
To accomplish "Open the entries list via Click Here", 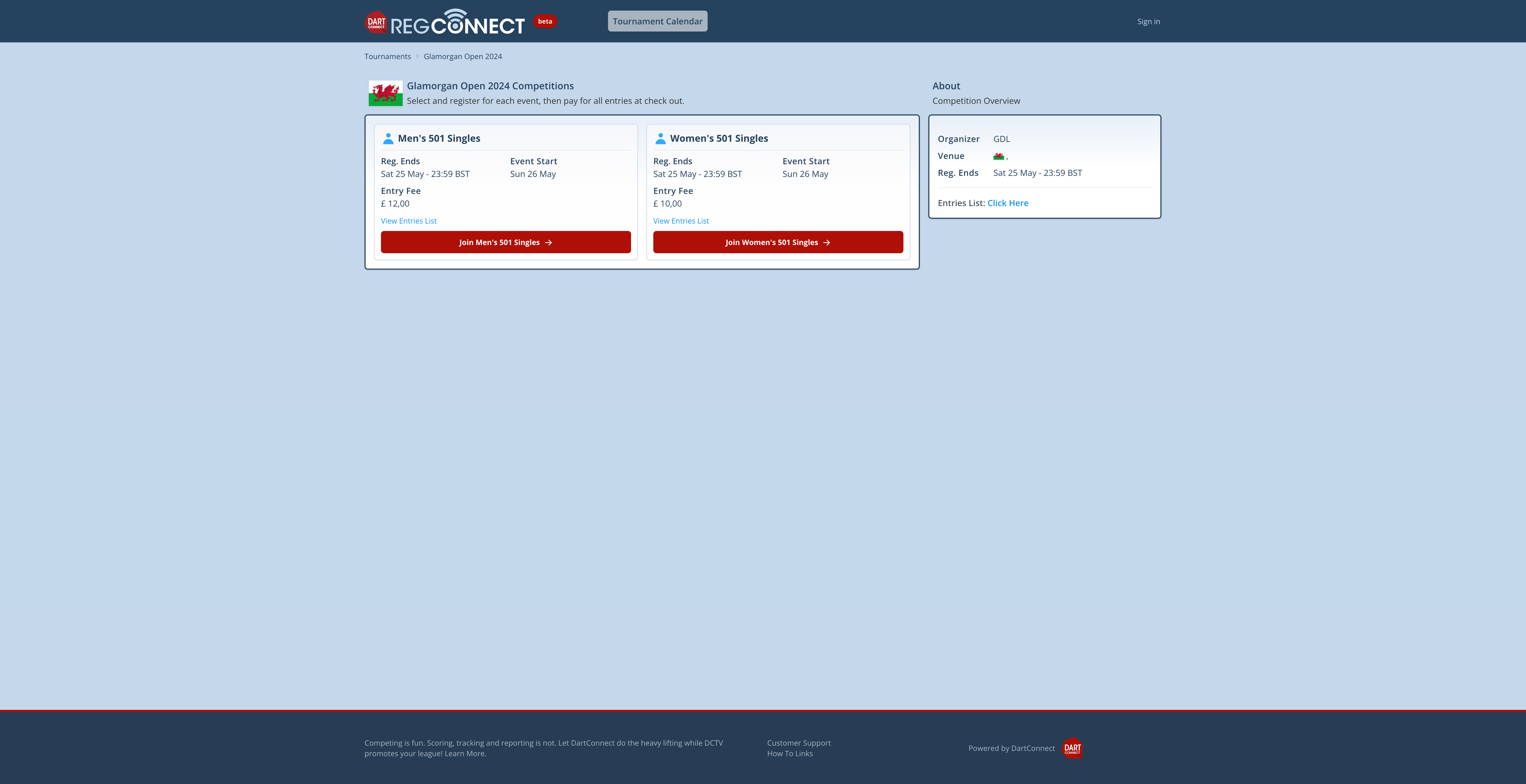I will 1008,203.
